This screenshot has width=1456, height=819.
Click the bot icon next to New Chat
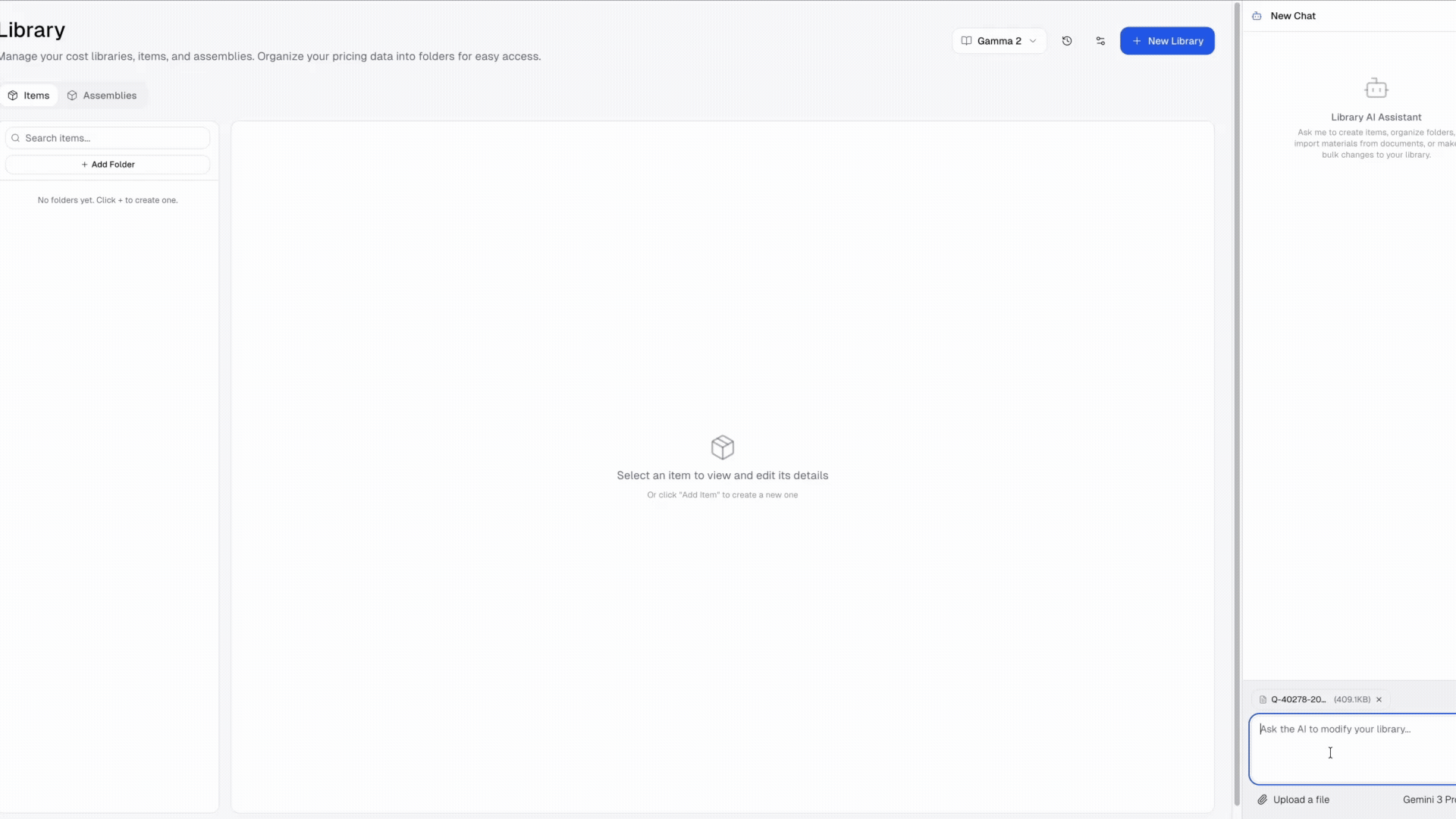point(1257,15)
